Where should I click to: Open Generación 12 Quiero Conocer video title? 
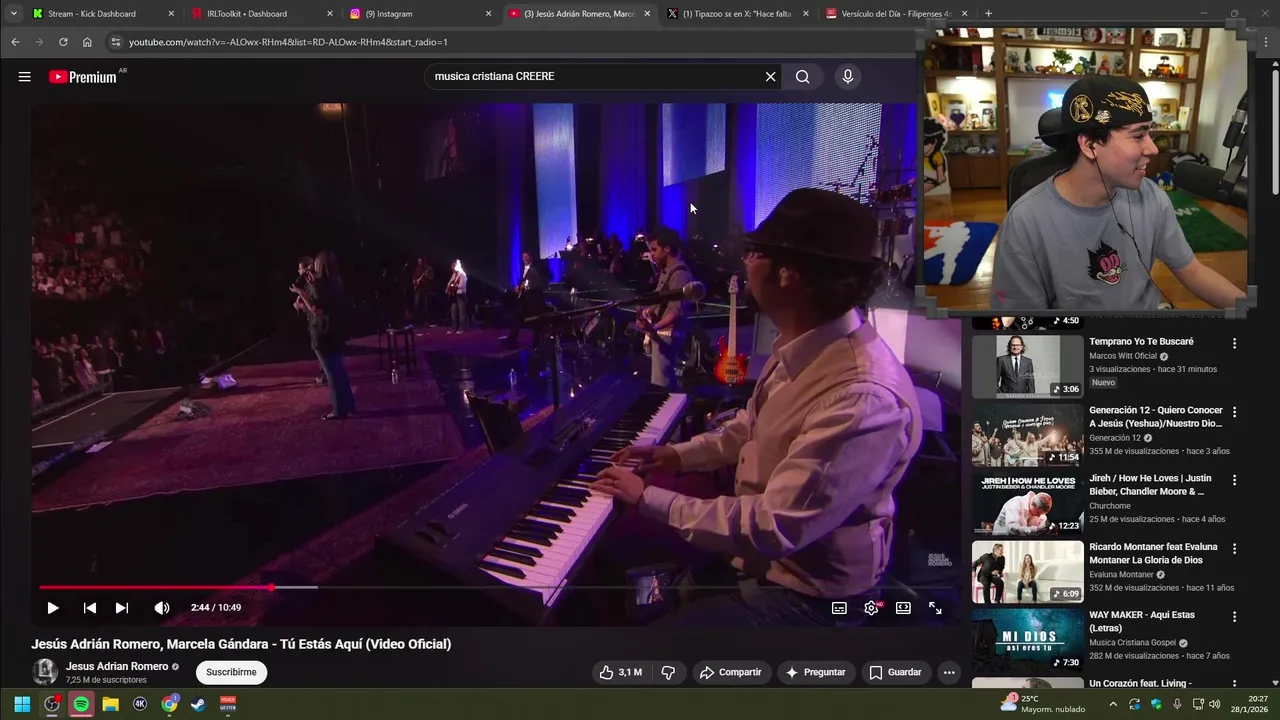(1155, 417)
